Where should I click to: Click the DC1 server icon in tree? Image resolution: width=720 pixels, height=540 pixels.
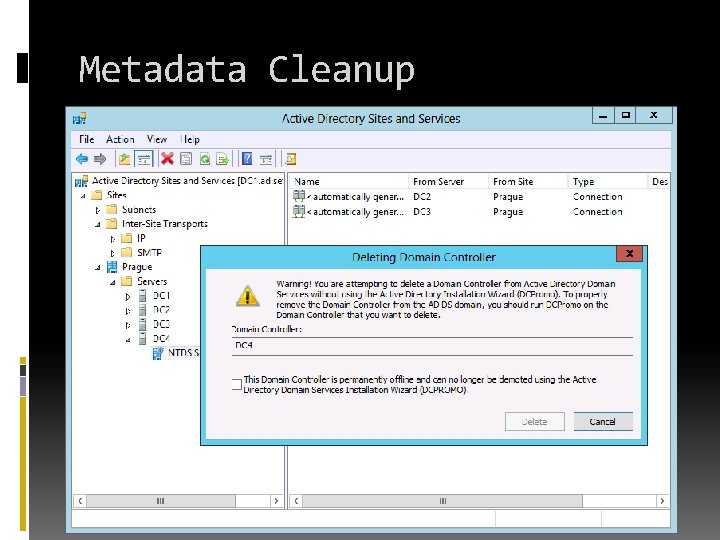point(143,295)
